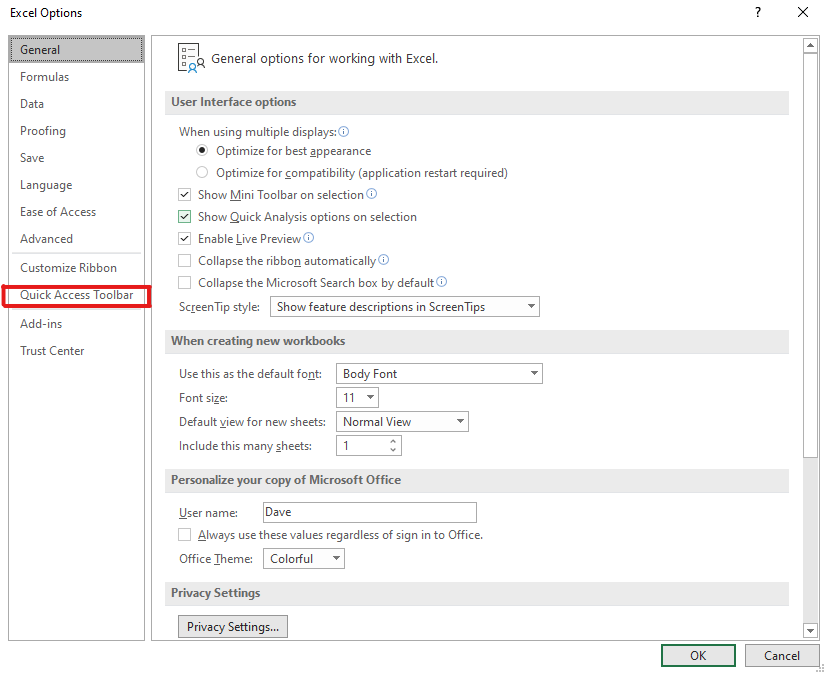The height and width of the screenshot is (673, 826).
Task: Click the General options header icon
Action: (x=190, y=58)
